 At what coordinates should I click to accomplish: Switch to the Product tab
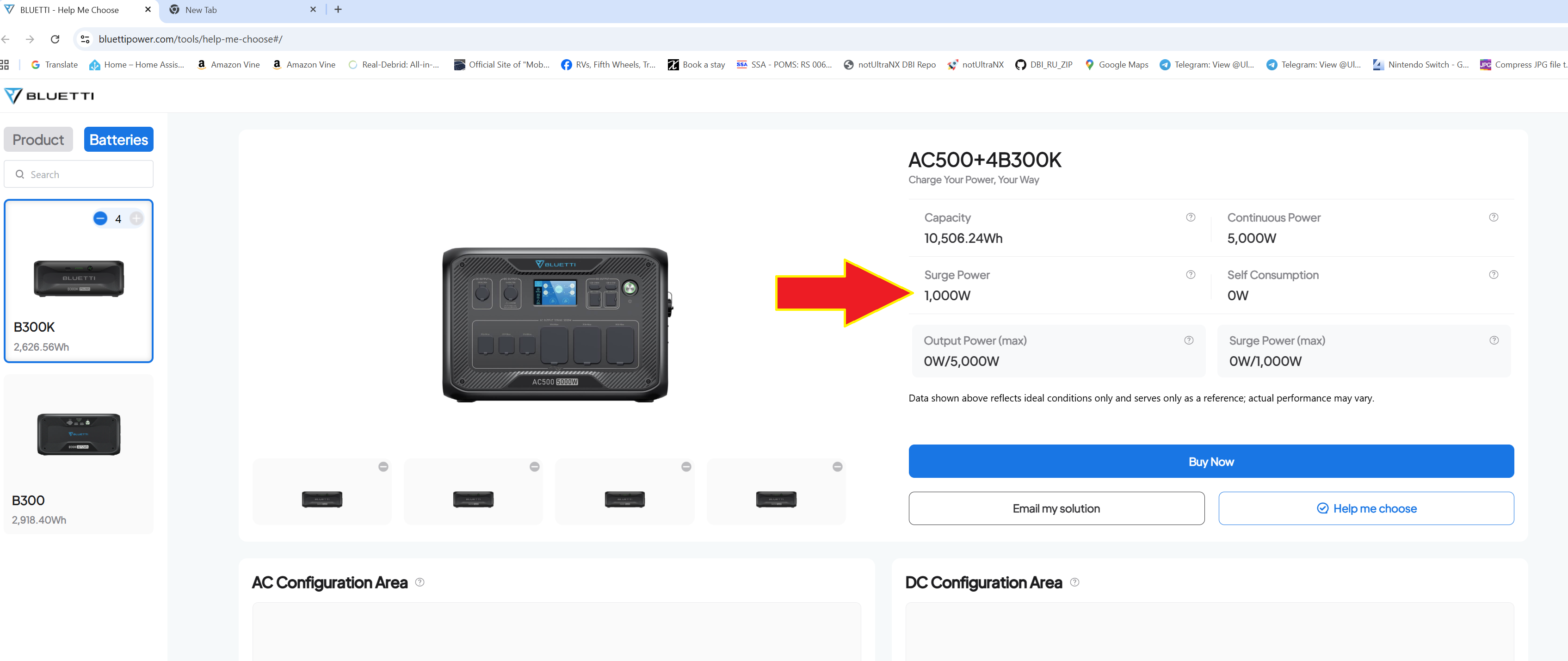click(38, 139)
